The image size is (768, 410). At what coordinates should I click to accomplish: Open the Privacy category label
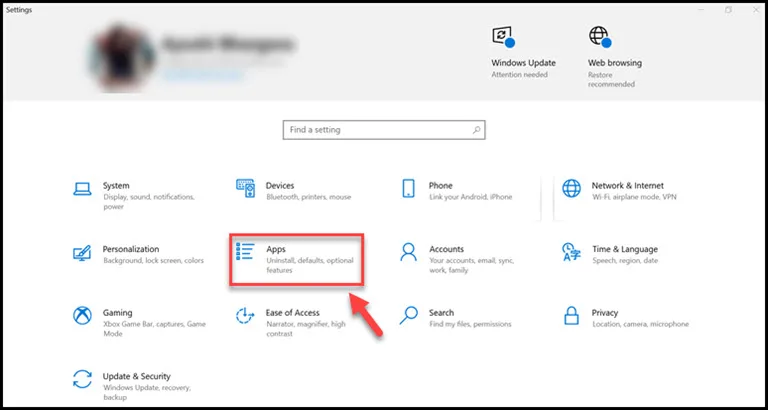(x=605, y=313)
